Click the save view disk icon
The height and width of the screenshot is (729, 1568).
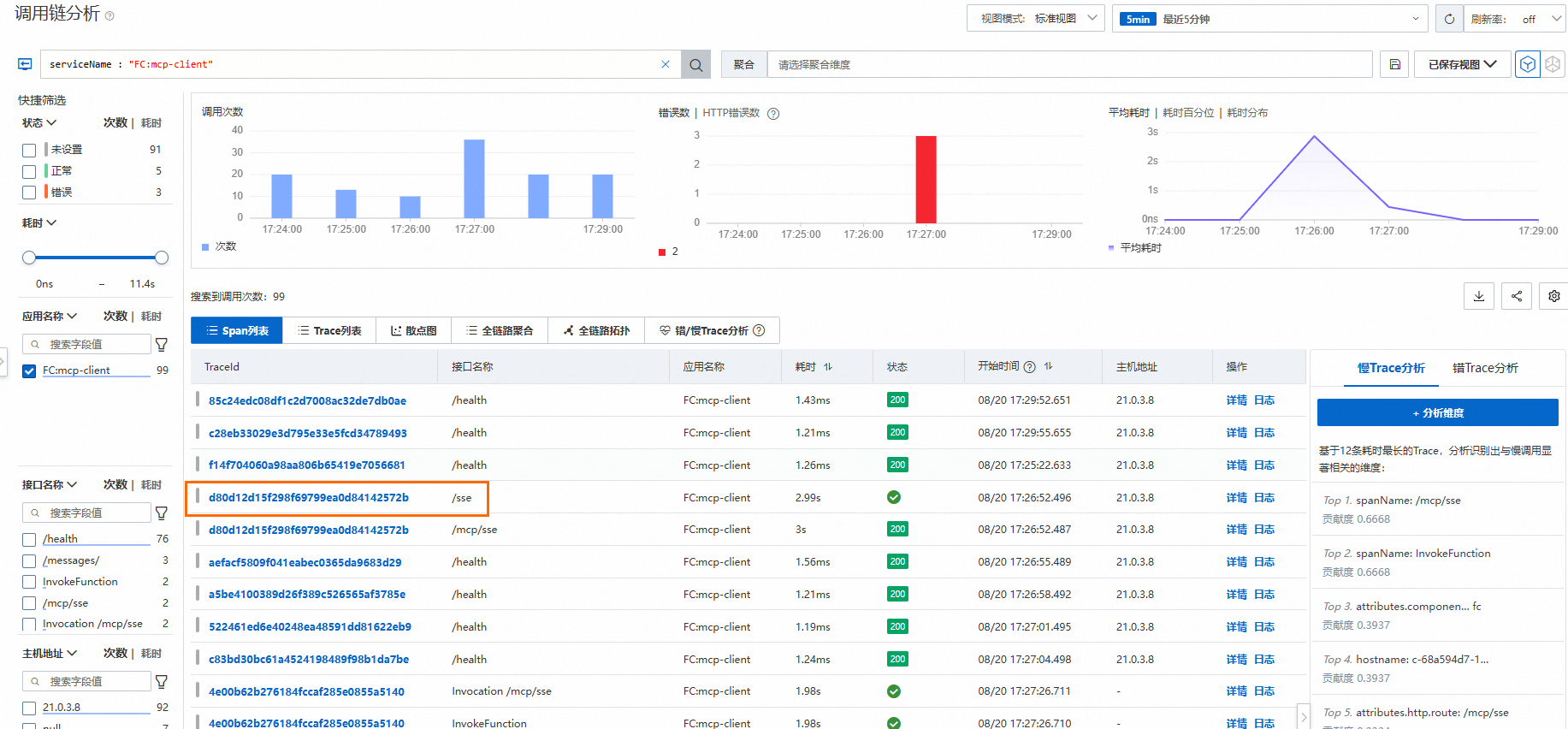click(1394, 64)
